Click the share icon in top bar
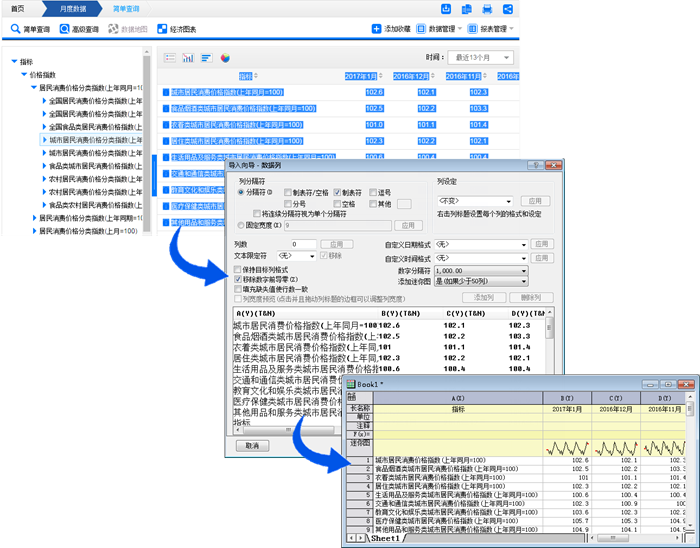700x548 pixels. point(508,9)
